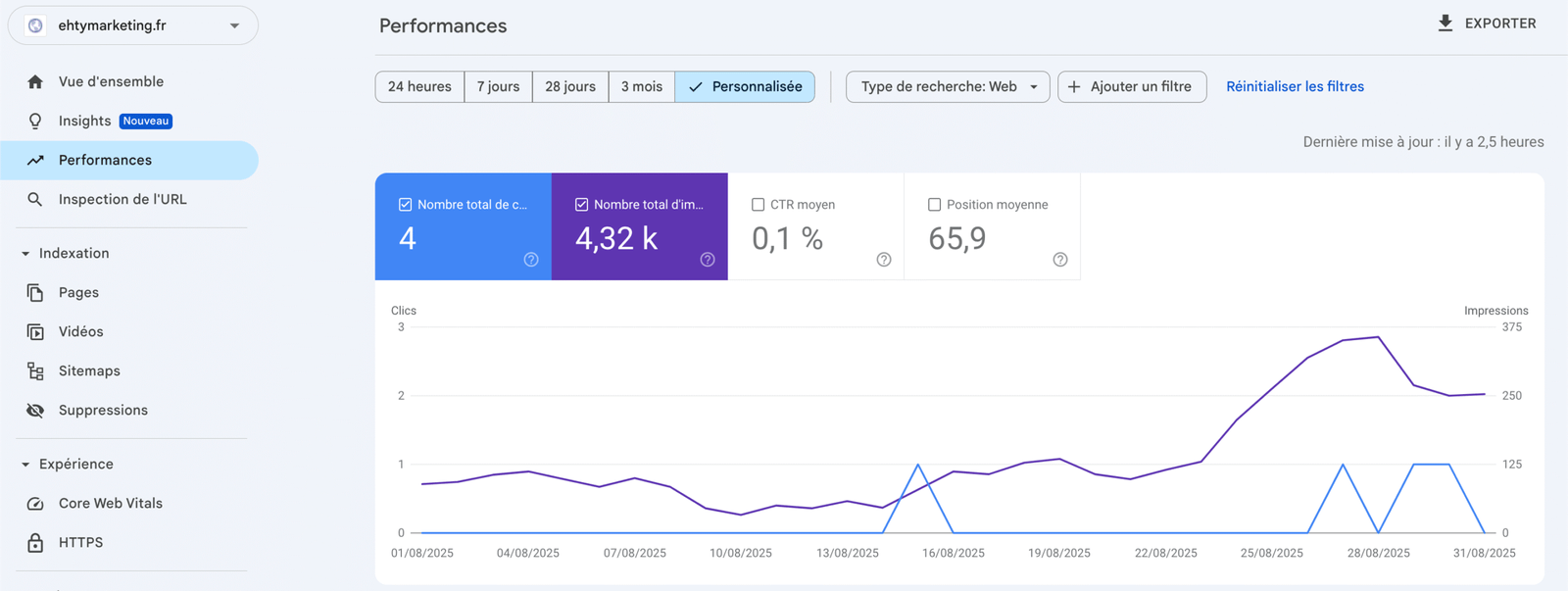1568x591 pixels.
Task: Click help icon on Position moyenne card
Action: pyautogui.click(x=1059, y=260)
